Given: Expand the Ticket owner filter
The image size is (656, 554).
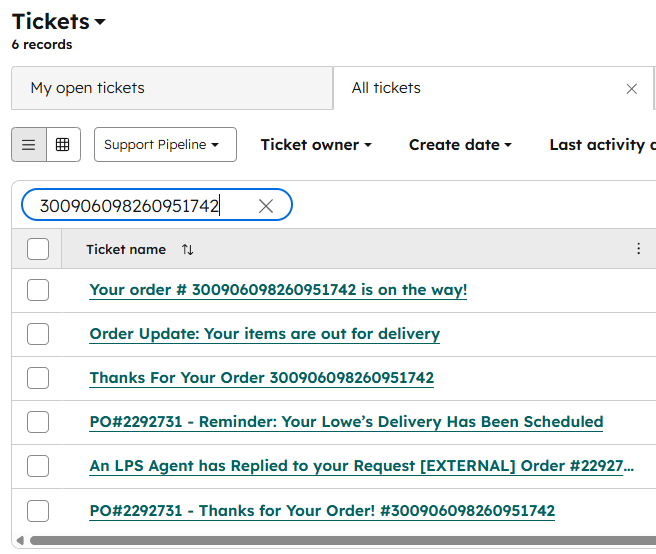Looking at the screenshot, I should click(x=316, y=145).
